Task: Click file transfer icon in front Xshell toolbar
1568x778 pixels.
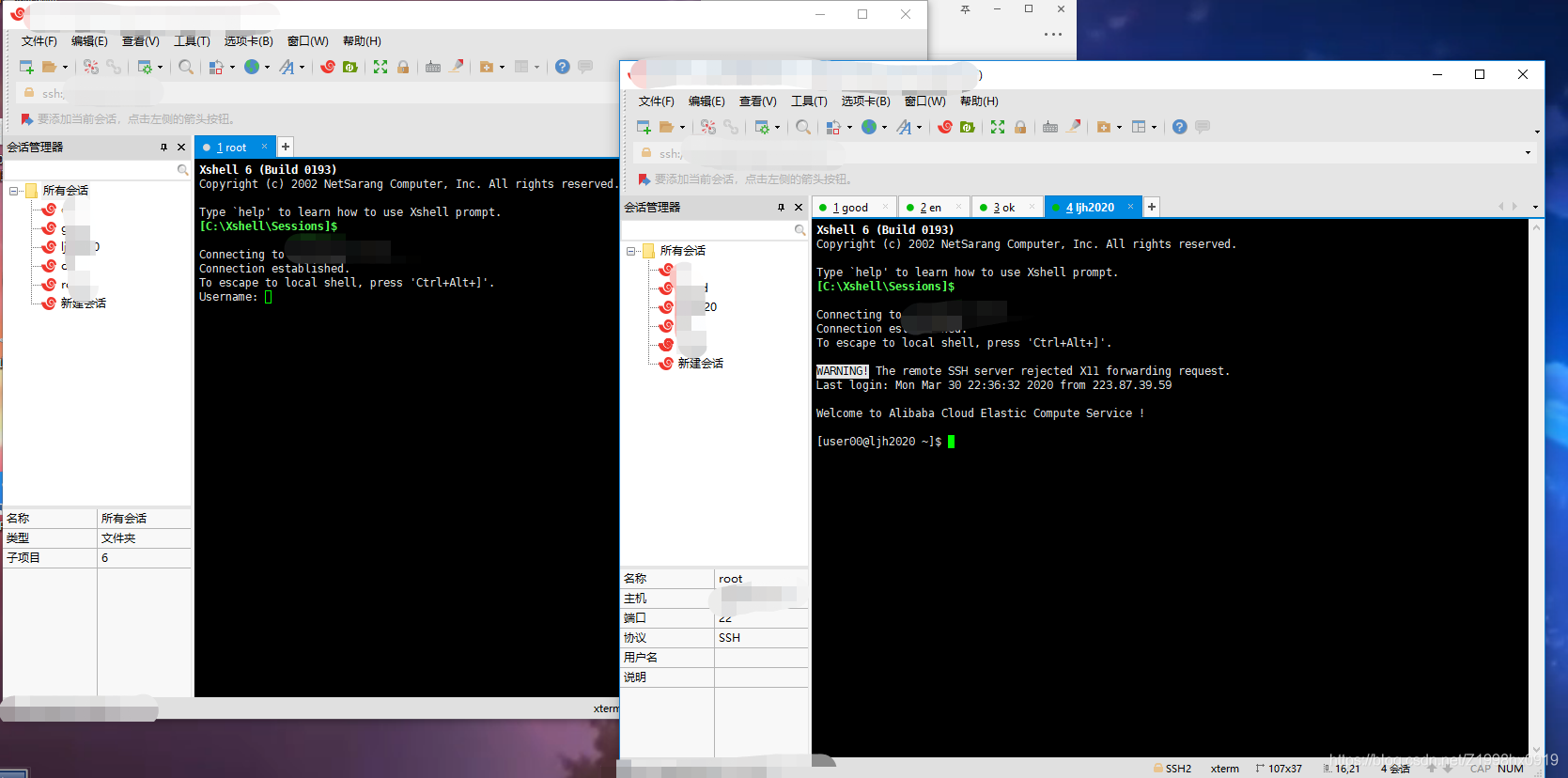Action: pyautogui.click(x=832, y=127)
